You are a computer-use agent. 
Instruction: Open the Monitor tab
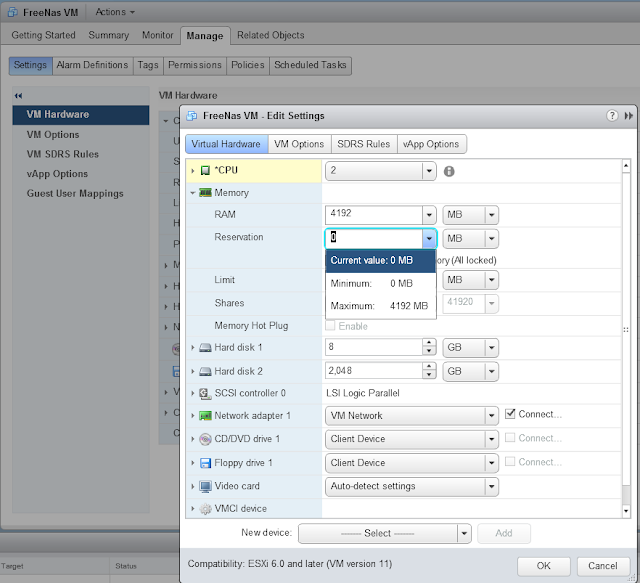pyautogui.click(x=158, y=35)
